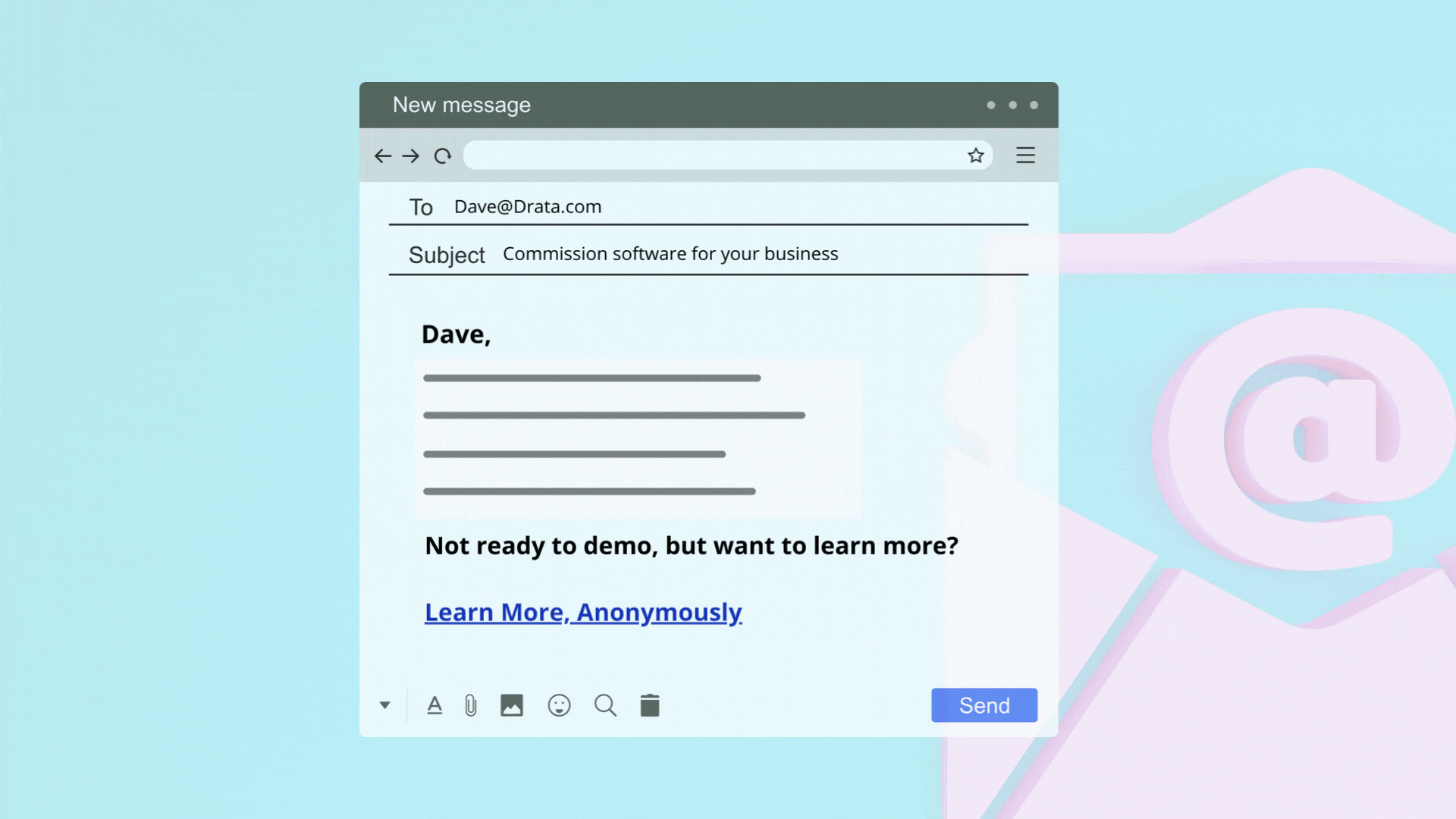Expand more options dropdown arrow
Image resolution: width=1456 pixels, height=819 pixels.
pos(385,705)
